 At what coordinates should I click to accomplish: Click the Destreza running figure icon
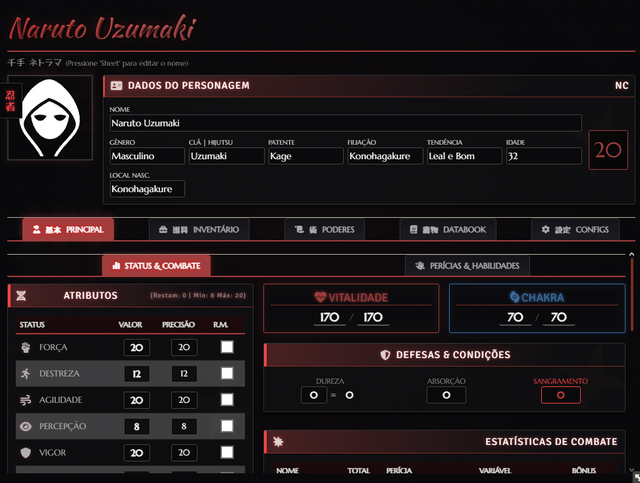(26, 374)
